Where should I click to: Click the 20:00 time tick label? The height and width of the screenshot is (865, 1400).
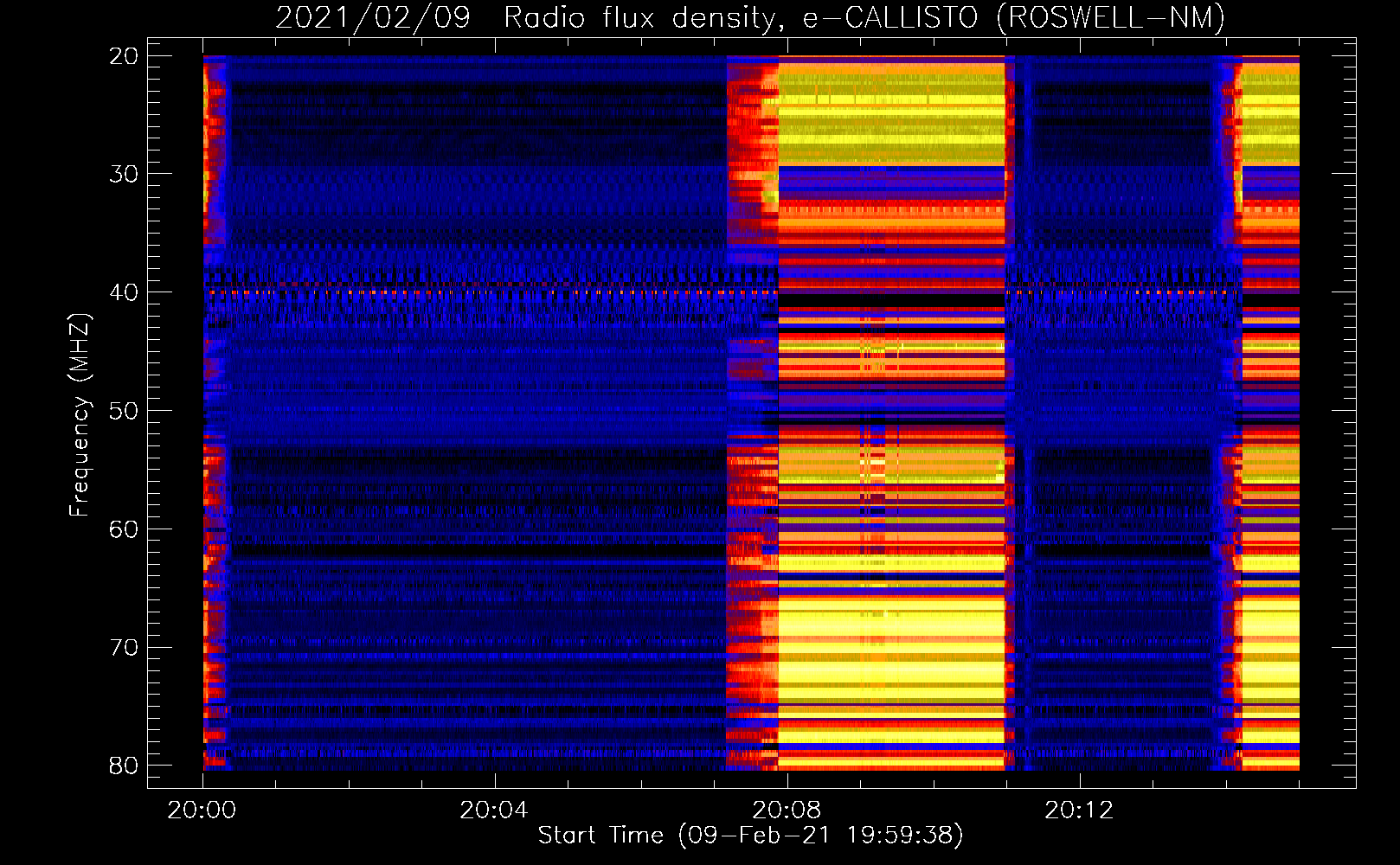(202, 811)
